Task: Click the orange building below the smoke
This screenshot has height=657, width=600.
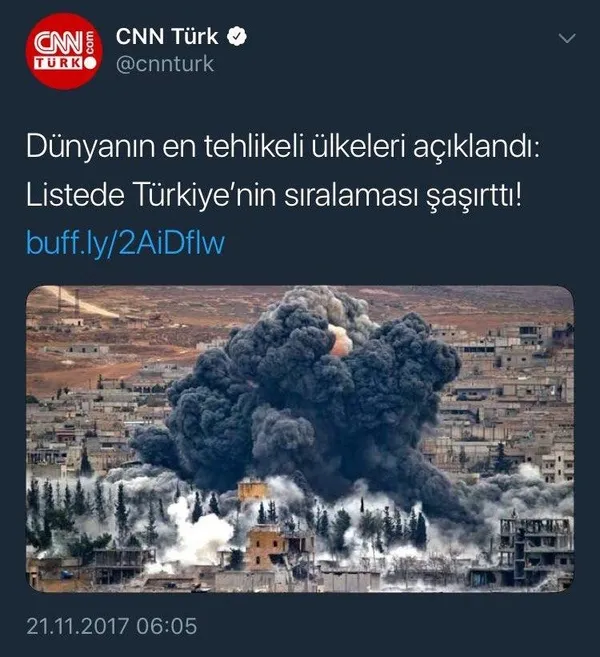Action: pos(268,545)
